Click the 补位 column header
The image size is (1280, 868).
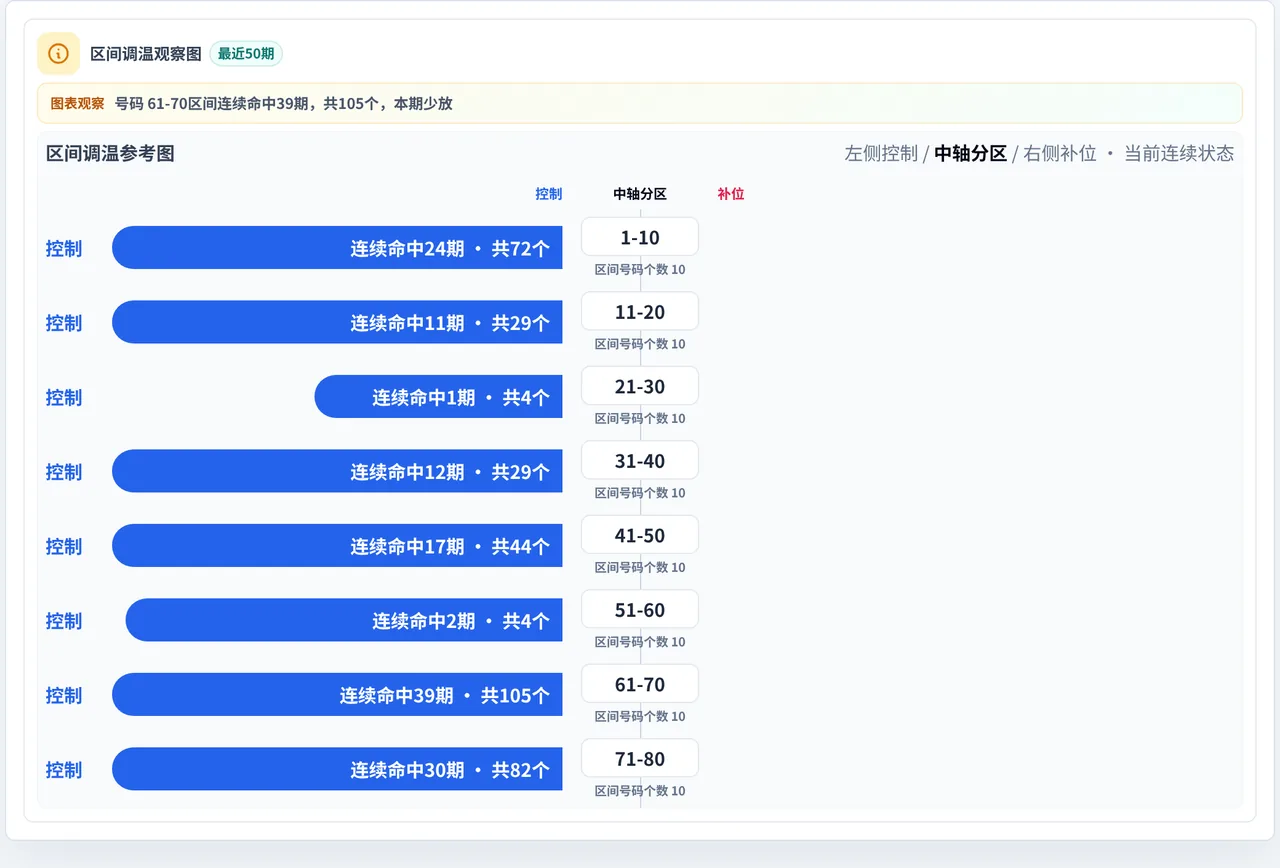(x=731, y=194)
